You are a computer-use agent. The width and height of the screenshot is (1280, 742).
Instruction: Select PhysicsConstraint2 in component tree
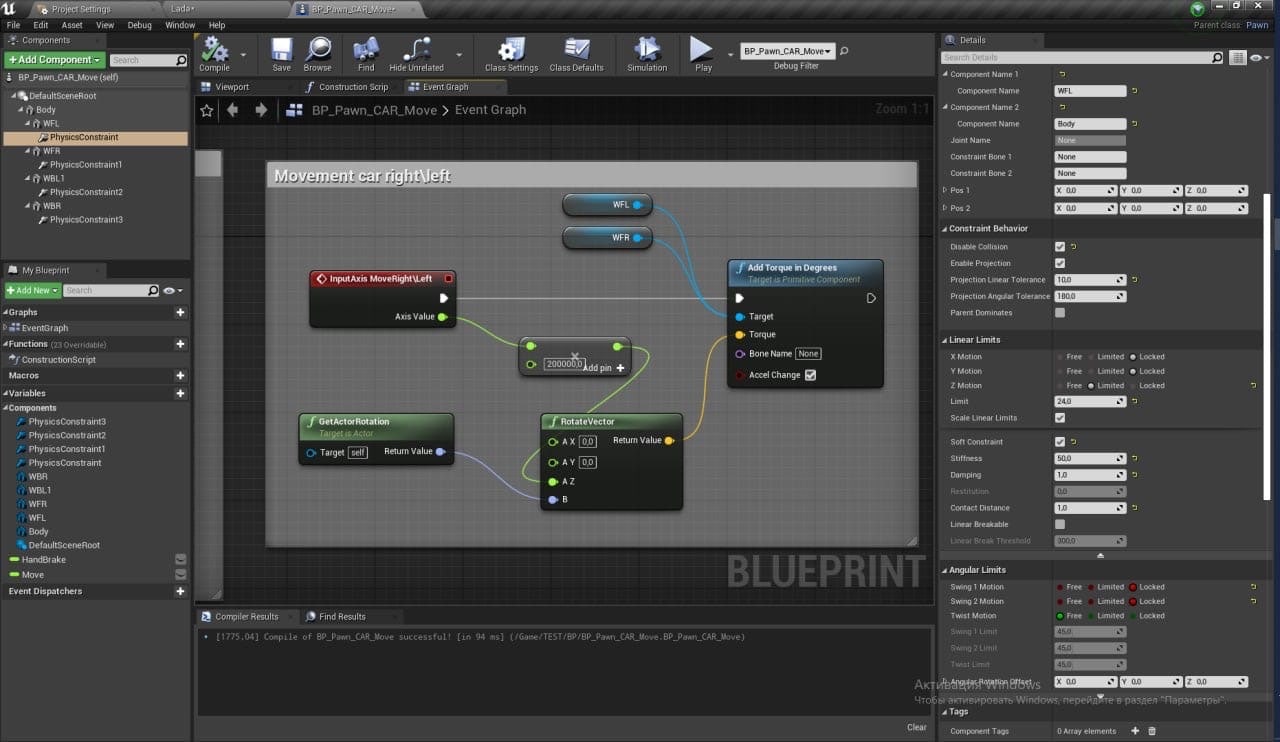(x=86, y=192)
